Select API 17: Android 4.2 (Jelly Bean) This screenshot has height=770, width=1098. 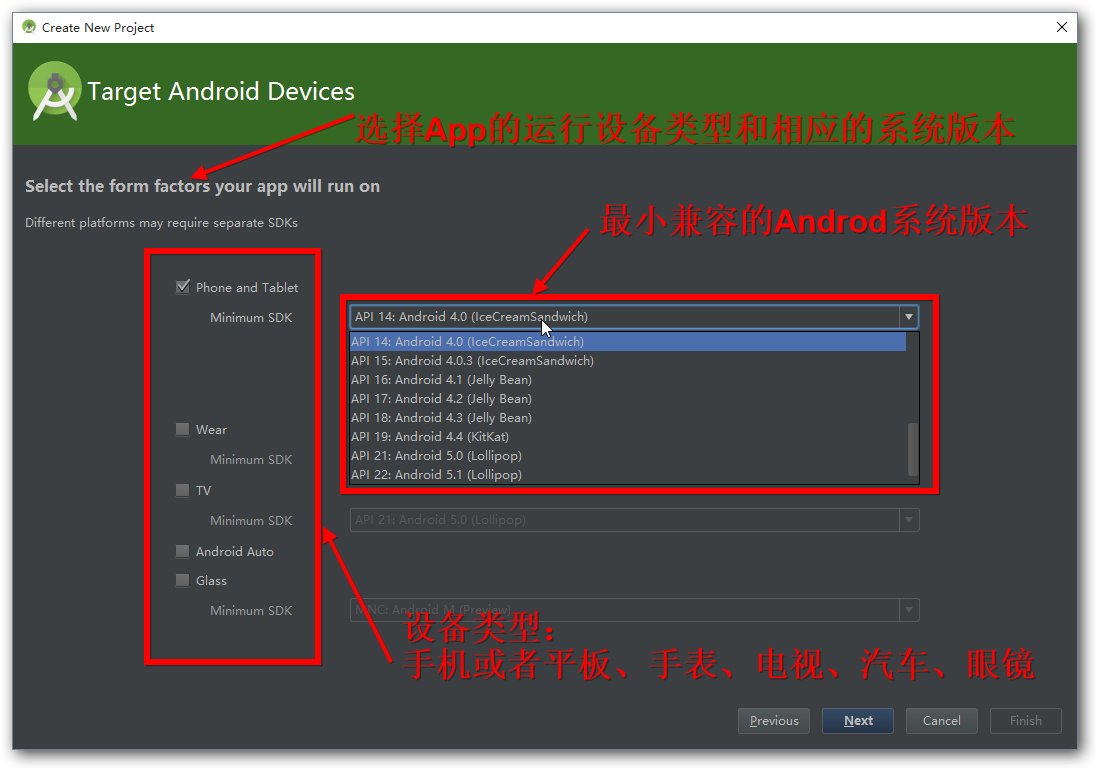click(628, 398)
